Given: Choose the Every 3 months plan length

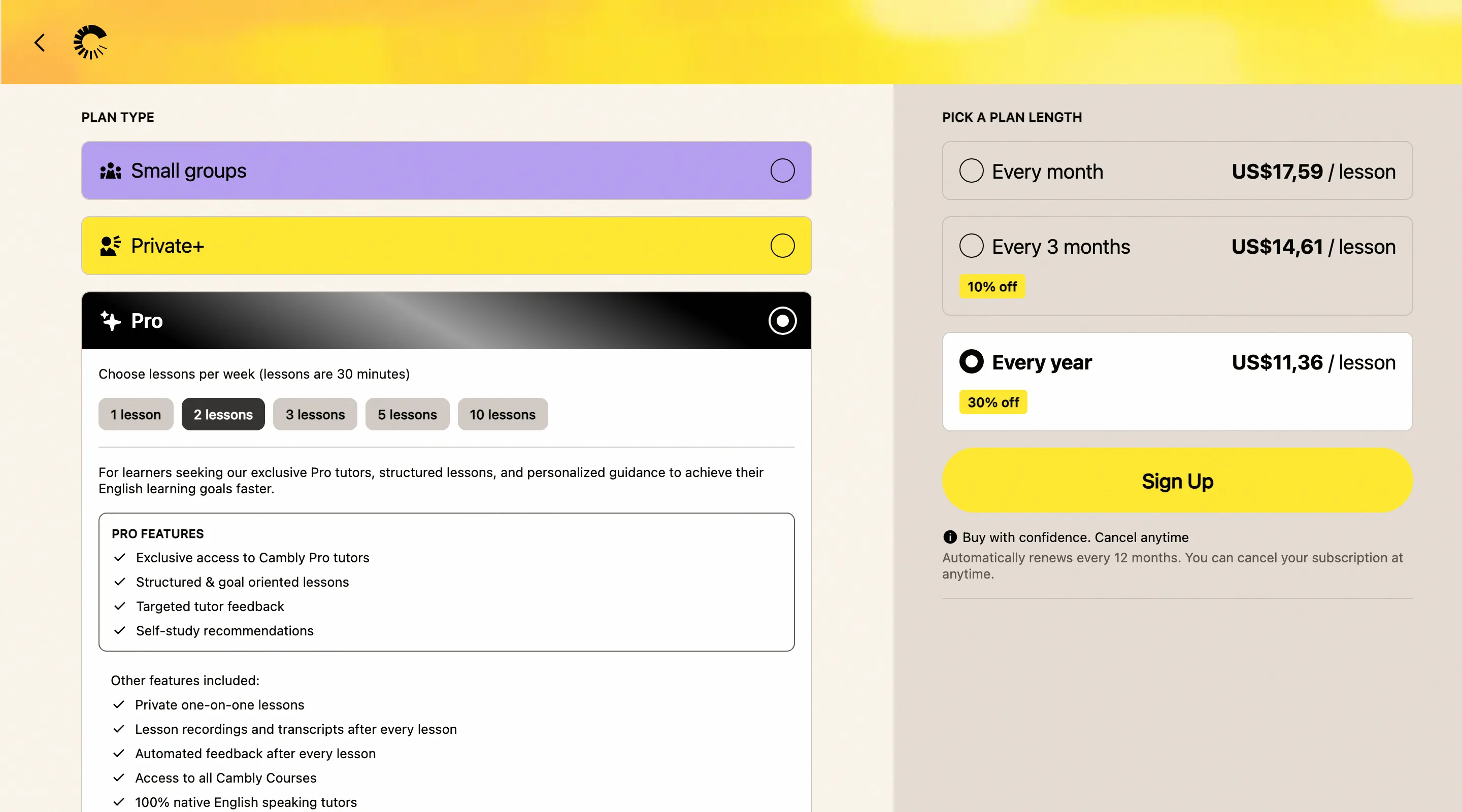Looking at the screenshot, I should click(1177, 265).
